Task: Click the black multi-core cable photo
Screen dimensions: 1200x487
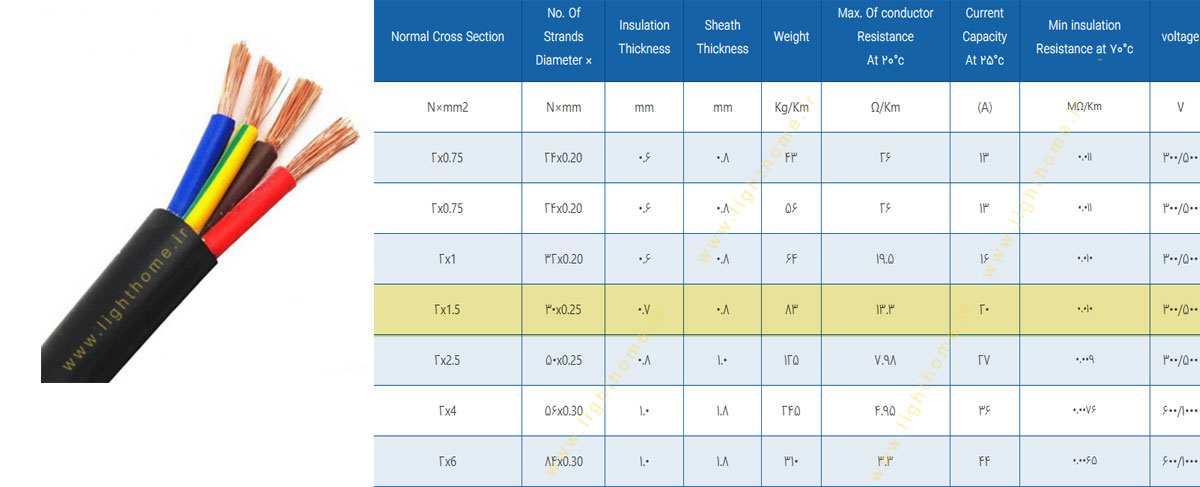Action: (200, 214)
